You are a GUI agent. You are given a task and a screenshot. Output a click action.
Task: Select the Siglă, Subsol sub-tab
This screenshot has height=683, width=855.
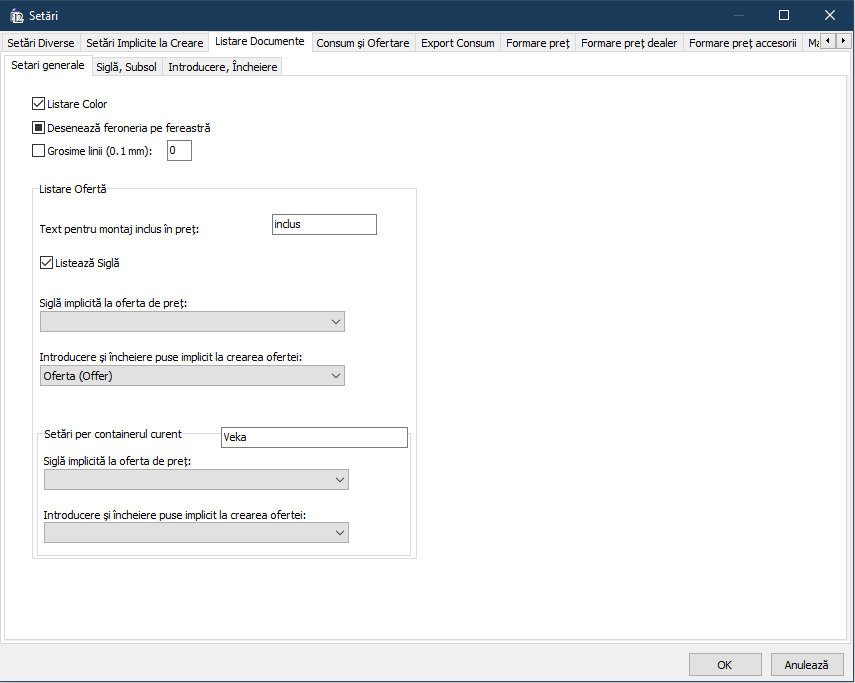coord(126,67)
